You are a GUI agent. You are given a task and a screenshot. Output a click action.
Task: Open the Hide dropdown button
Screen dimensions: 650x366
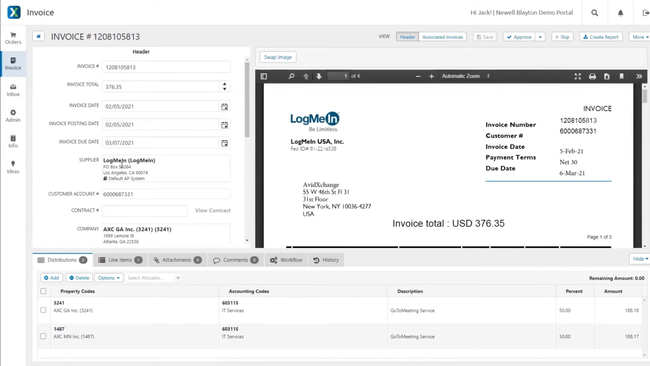click(x=640, y=259)
